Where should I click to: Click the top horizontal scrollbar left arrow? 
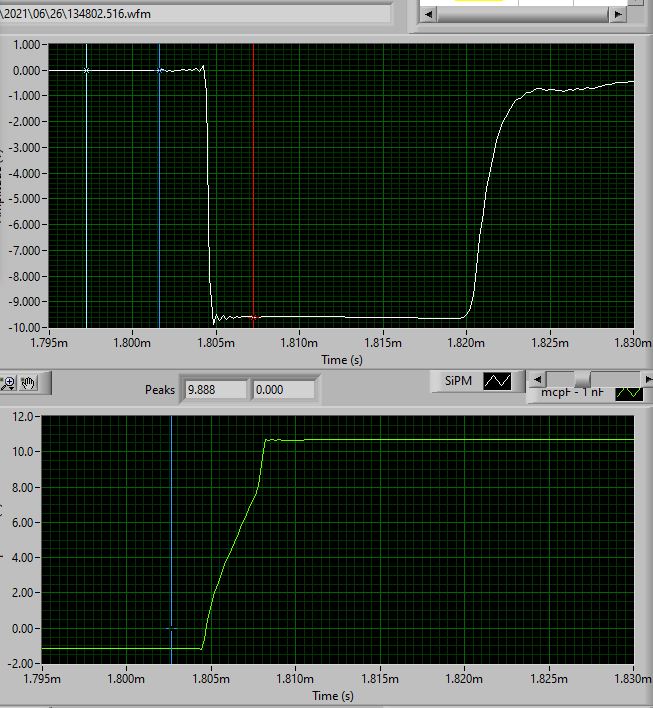(429, 14)
